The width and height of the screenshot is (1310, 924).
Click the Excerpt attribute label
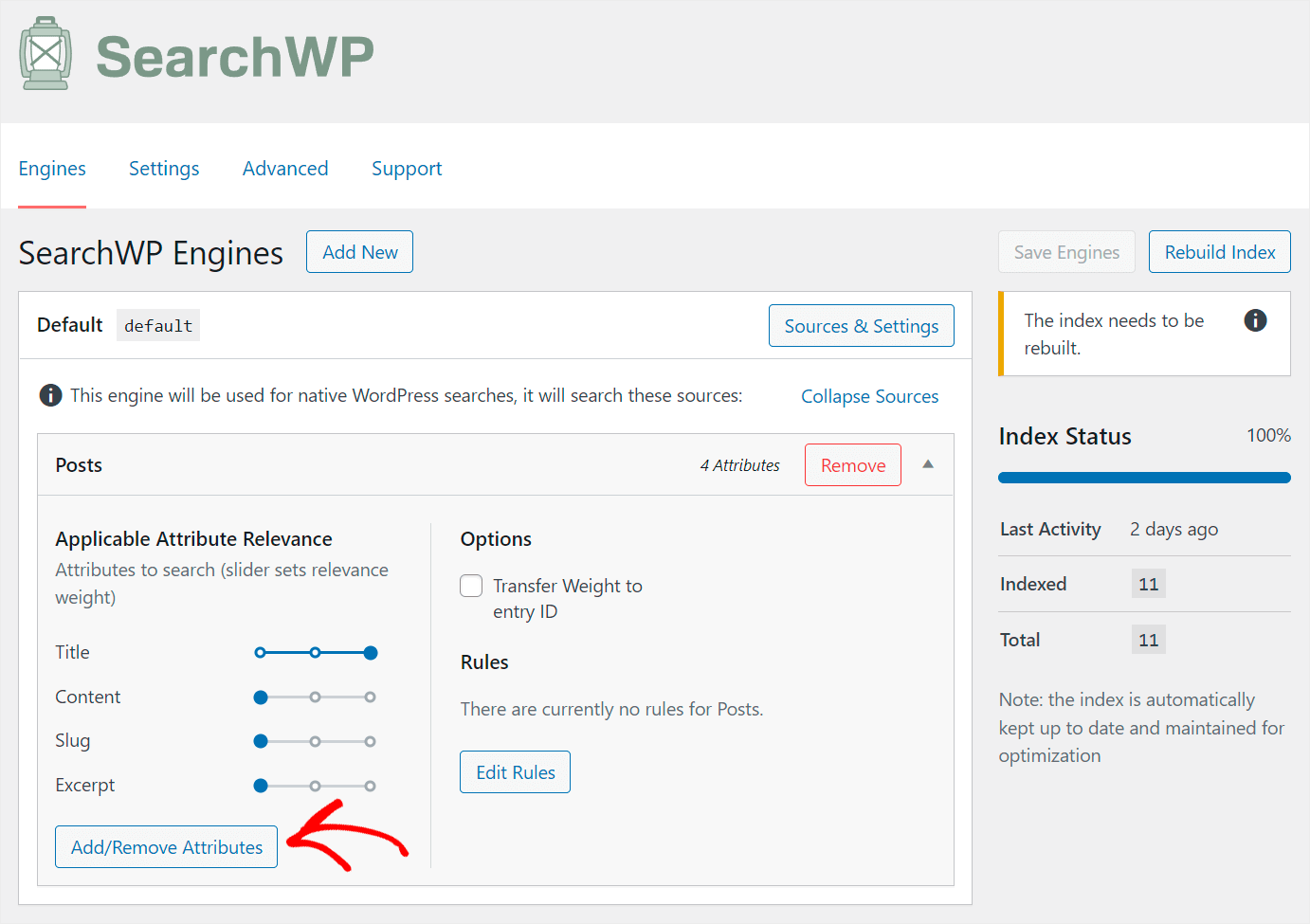[84, 785]
